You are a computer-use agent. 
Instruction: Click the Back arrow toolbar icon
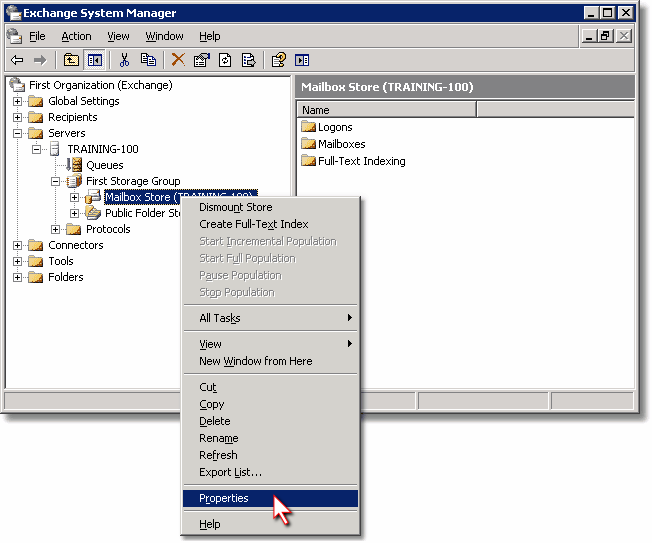(17, 60)
